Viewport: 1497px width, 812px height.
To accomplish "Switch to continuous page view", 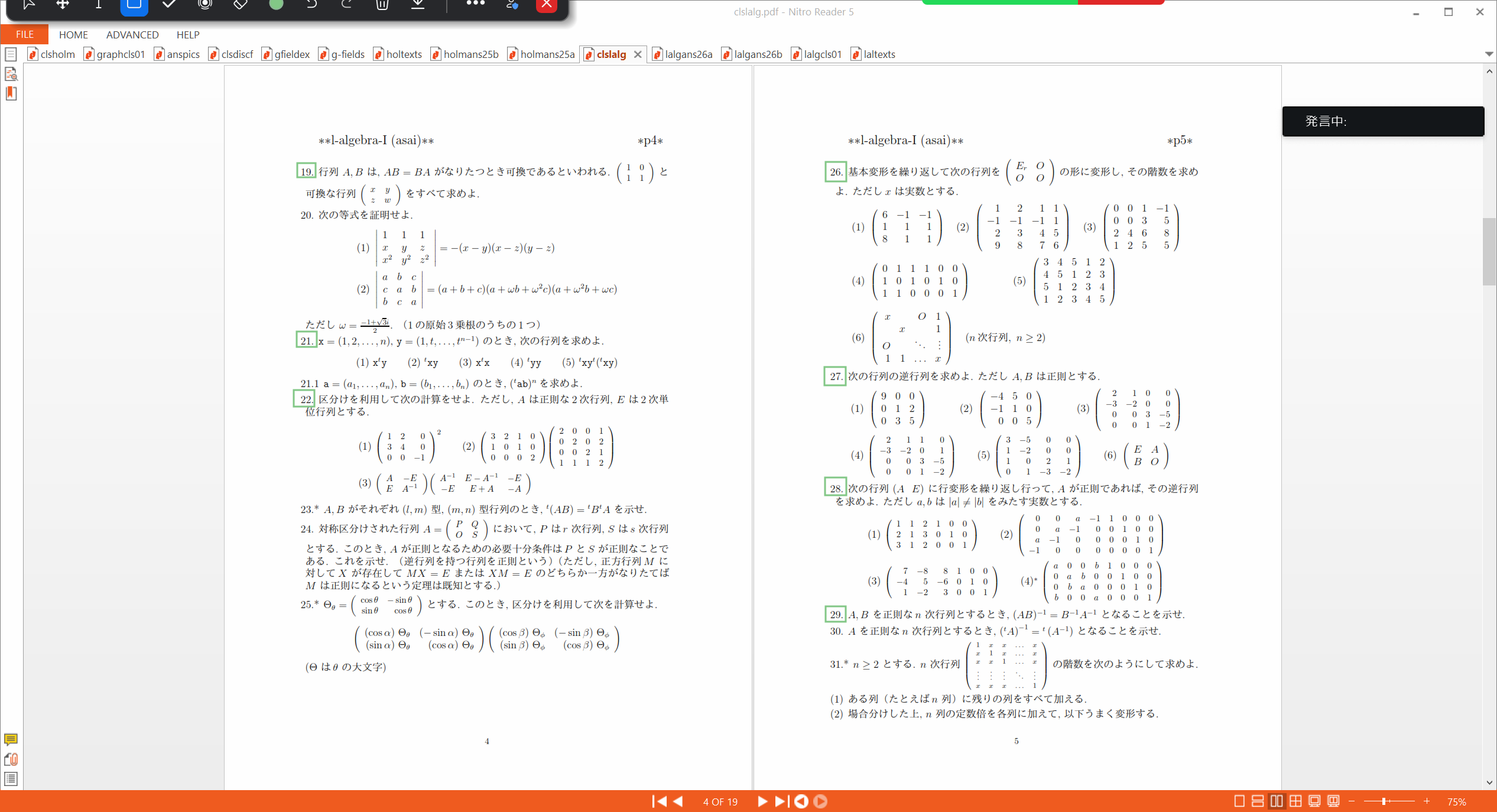I will (1258, 801).
